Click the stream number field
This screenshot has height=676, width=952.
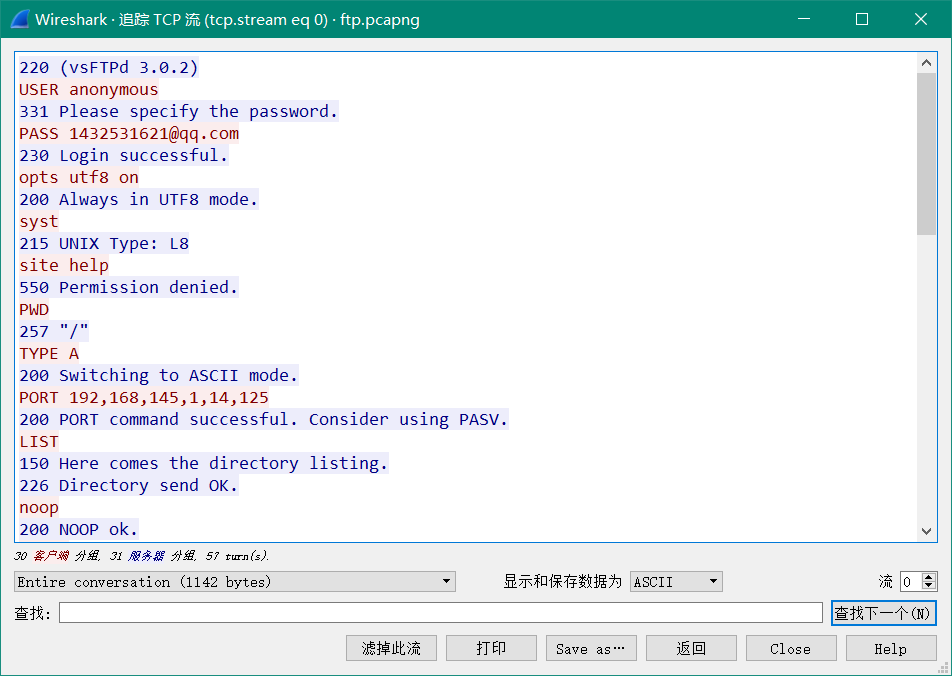(x=910, y=582)
